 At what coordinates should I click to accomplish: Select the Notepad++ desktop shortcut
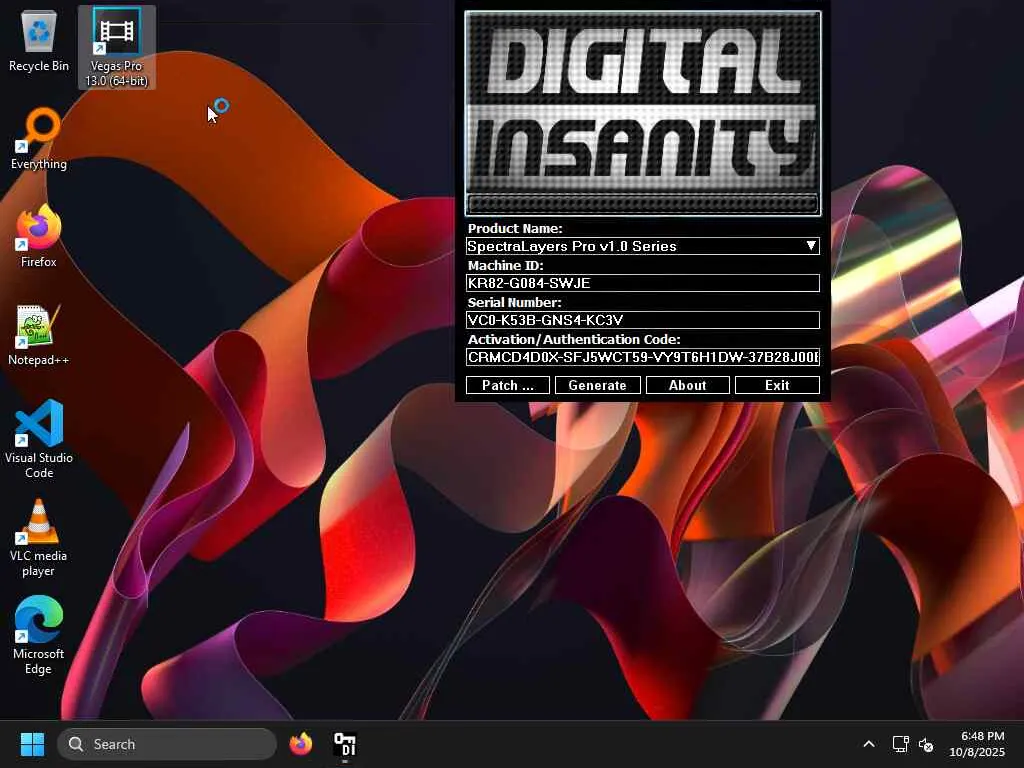(x=39, y=334)
